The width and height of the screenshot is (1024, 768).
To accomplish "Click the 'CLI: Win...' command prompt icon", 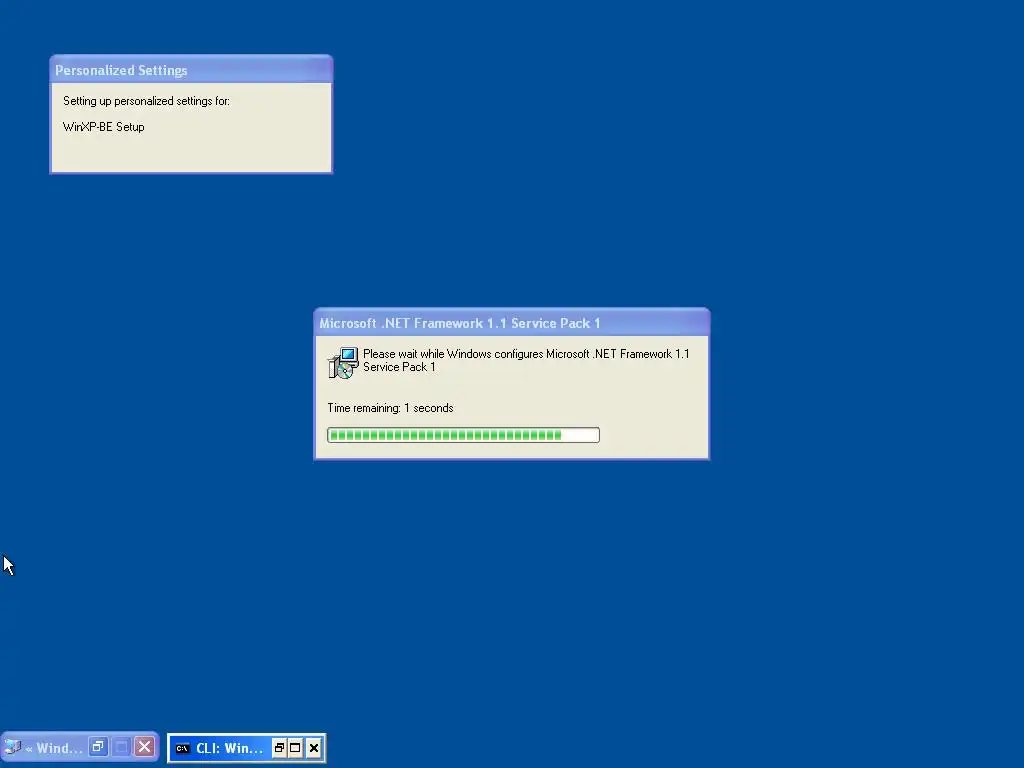I will click(183, 748).
